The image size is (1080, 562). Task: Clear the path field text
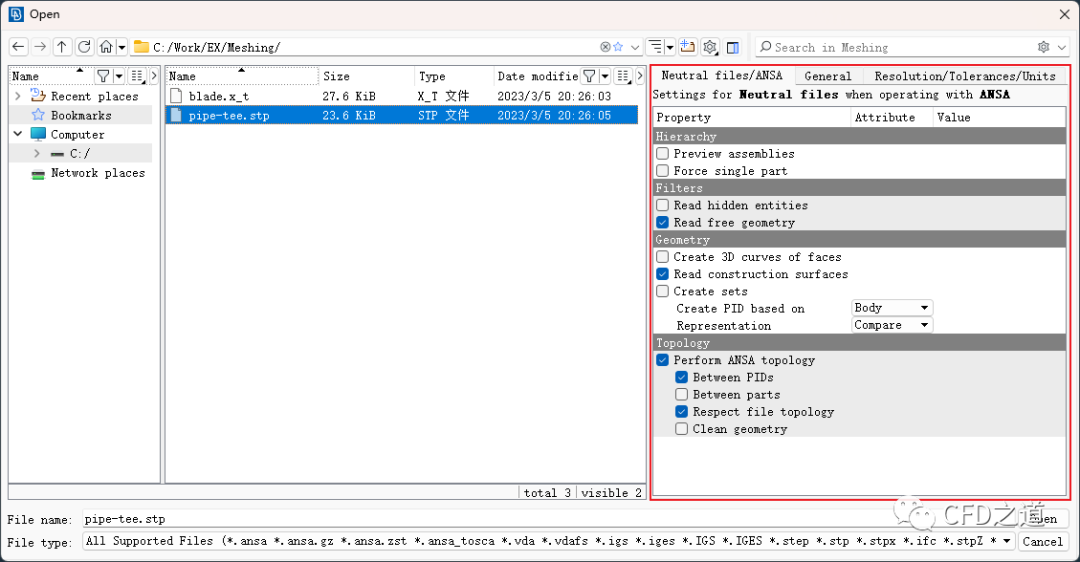pyautogui.click(x=605, y=47)
